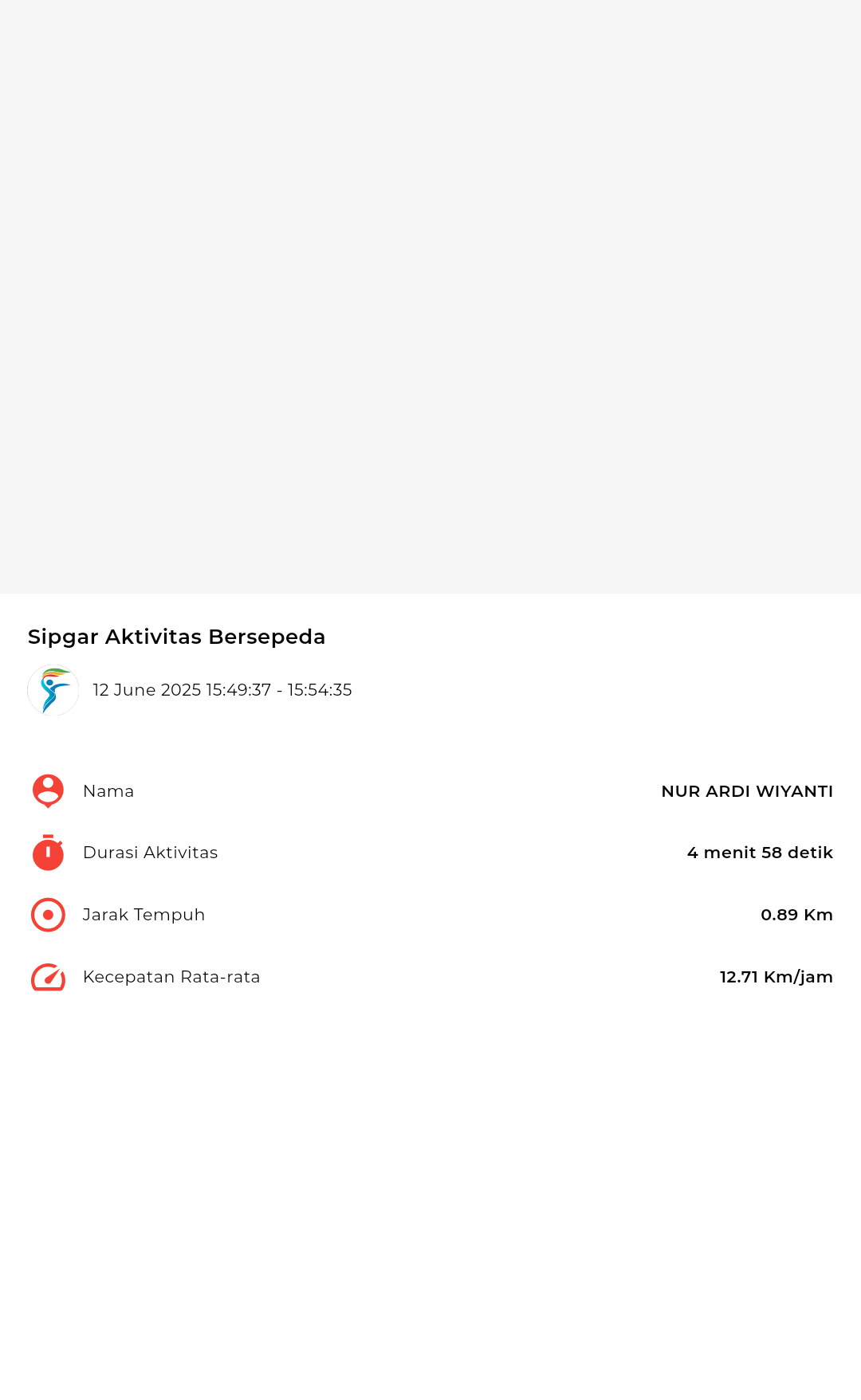Click the speedometer icon for Kecepatan Rata-rata
The width and height of the screenshot is (861, 1400).
pyautogui.click(x=48, y=977)
